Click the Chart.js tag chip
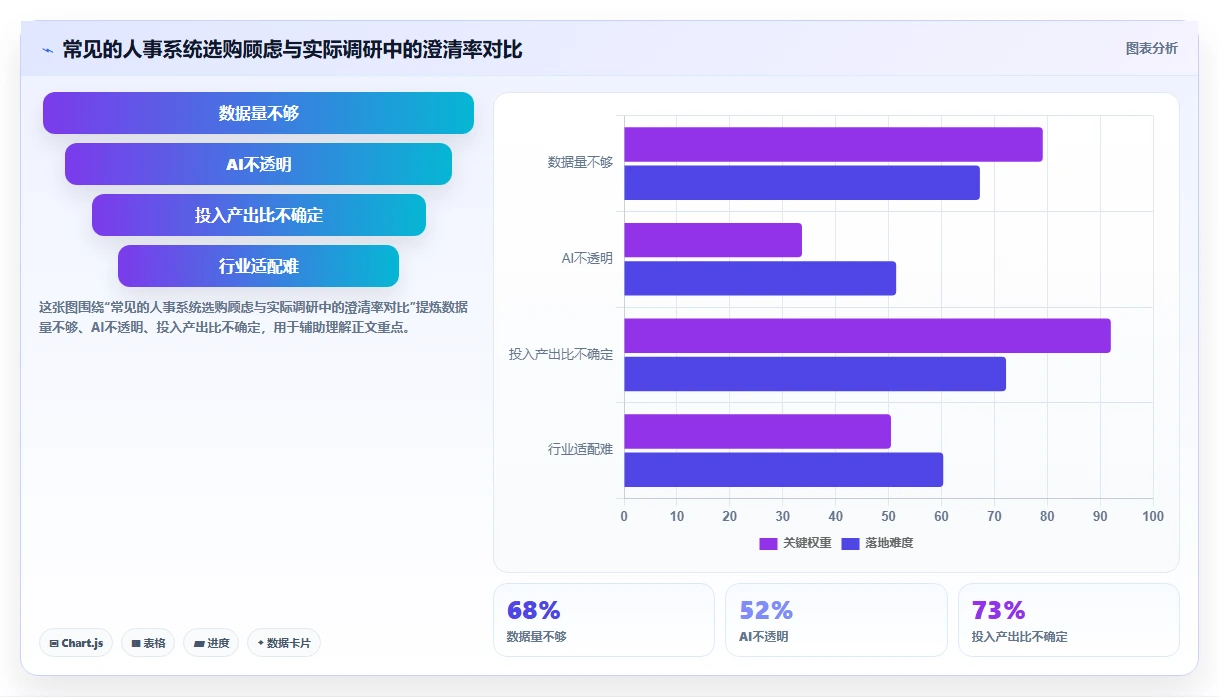 pyautogui.click(x=76, y=643)
